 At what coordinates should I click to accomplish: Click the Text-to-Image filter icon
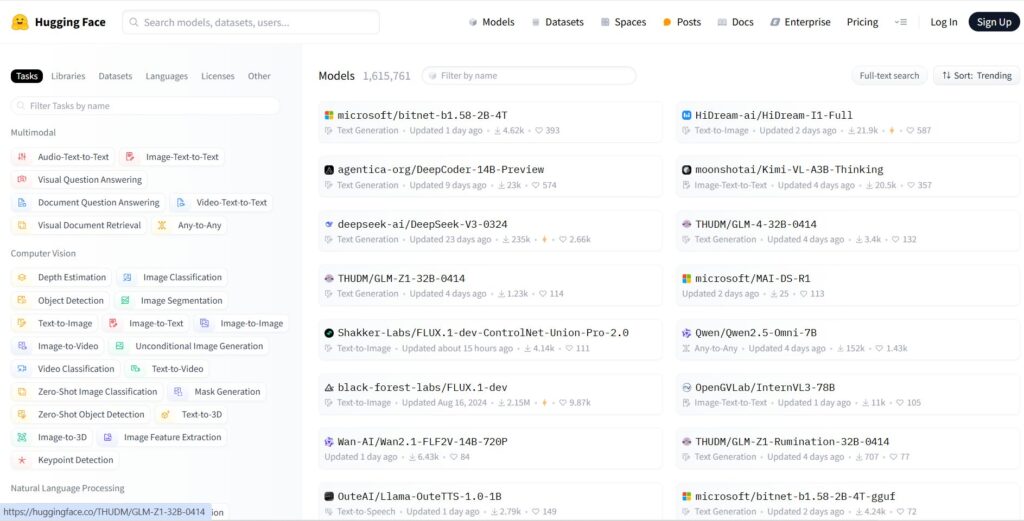[22, 323]
